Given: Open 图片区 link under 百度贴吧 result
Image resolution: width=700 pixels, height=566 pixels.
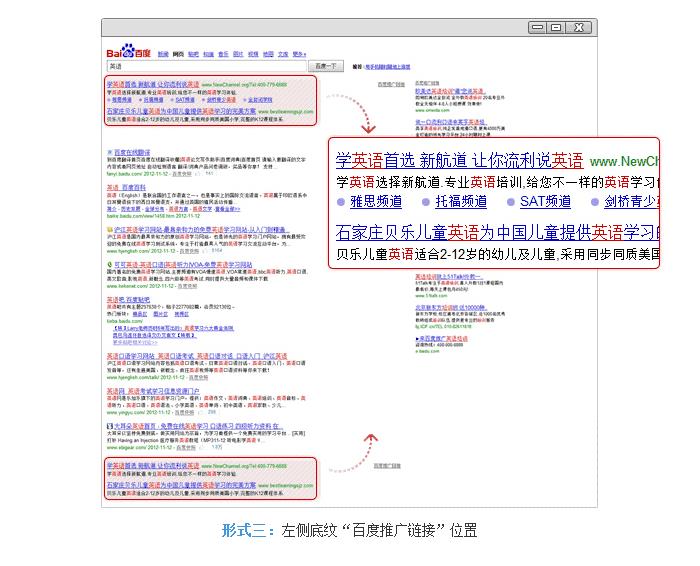Looking at the screenshot, I should coord(161,314).
